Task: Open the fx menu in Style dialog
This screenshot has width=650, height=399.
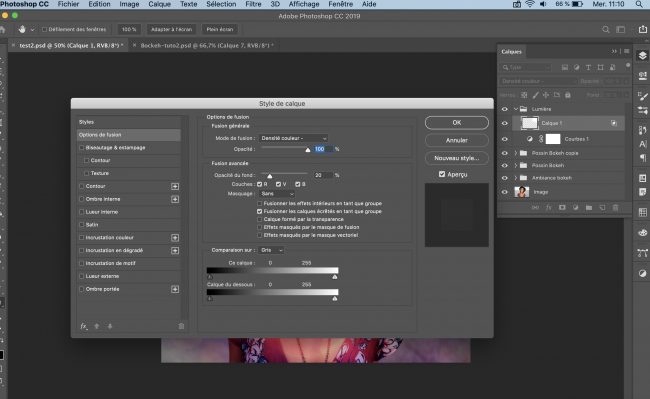Action: 84,326
